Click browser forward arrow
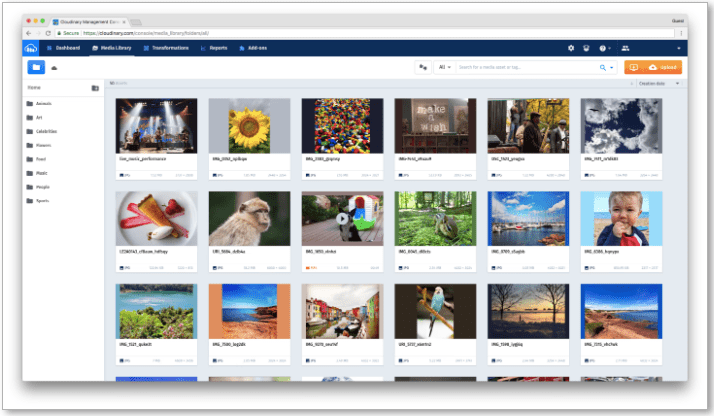Viewport: 714px width, 416px height. (38, 33)
